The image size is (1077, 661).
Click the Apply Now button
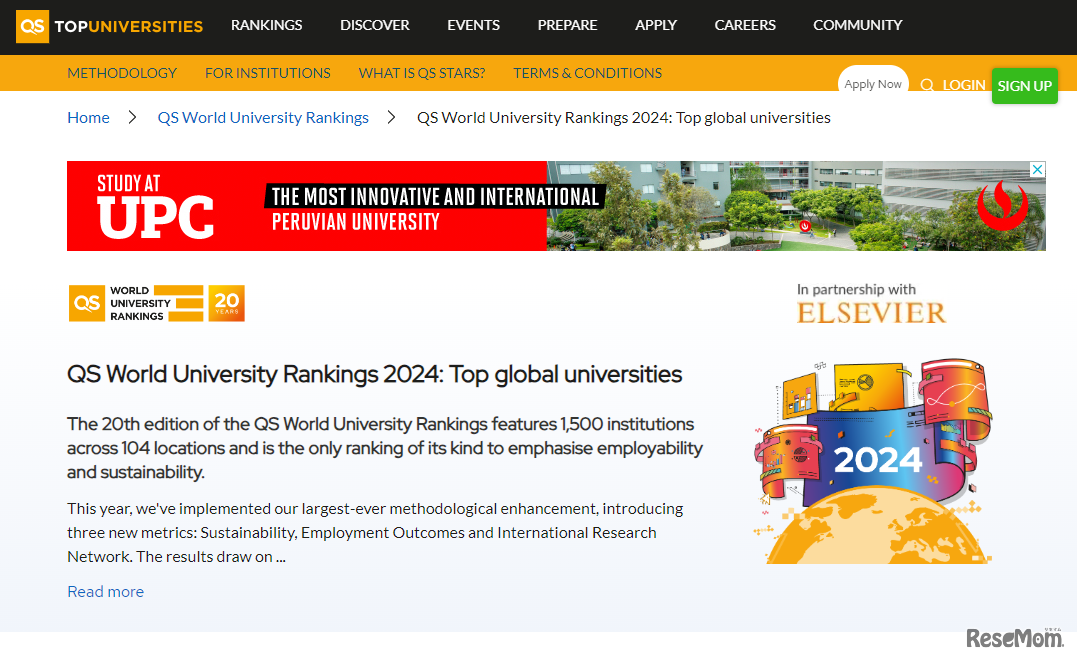[872, 83]
